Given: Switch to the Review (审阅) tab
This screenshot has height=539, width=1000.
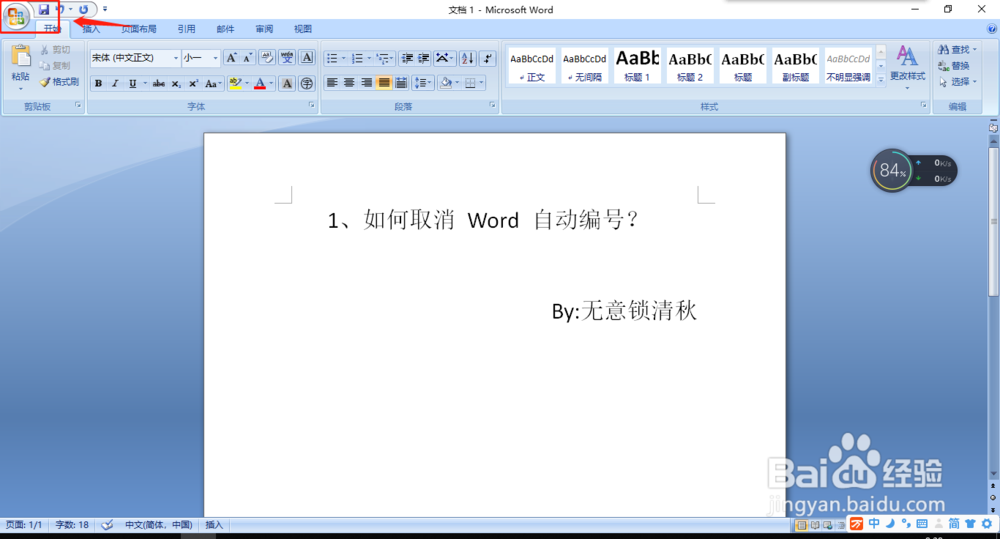Looking at the screenshot, I should tap(264, 29).
